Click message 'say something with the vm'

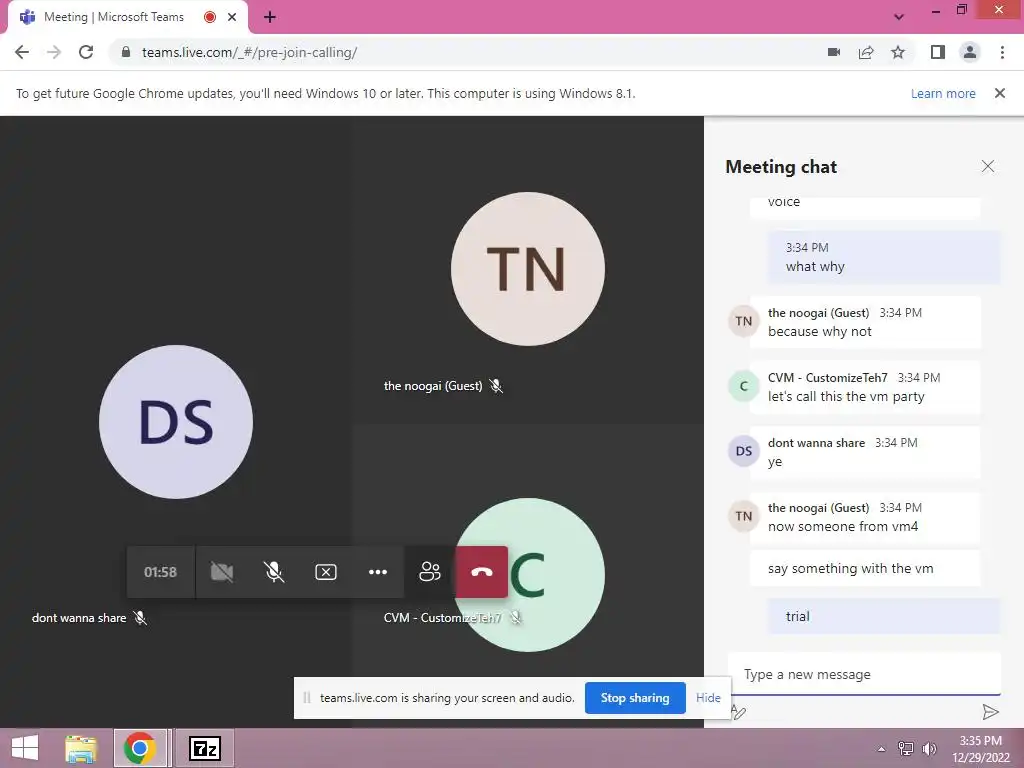[x=850, y=569]
